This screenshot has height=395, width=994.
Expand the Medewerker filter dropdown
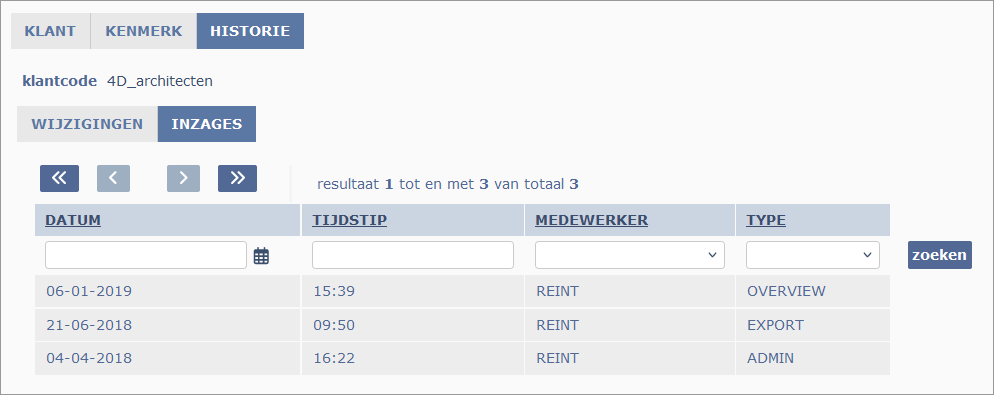[x=629, y=255]
